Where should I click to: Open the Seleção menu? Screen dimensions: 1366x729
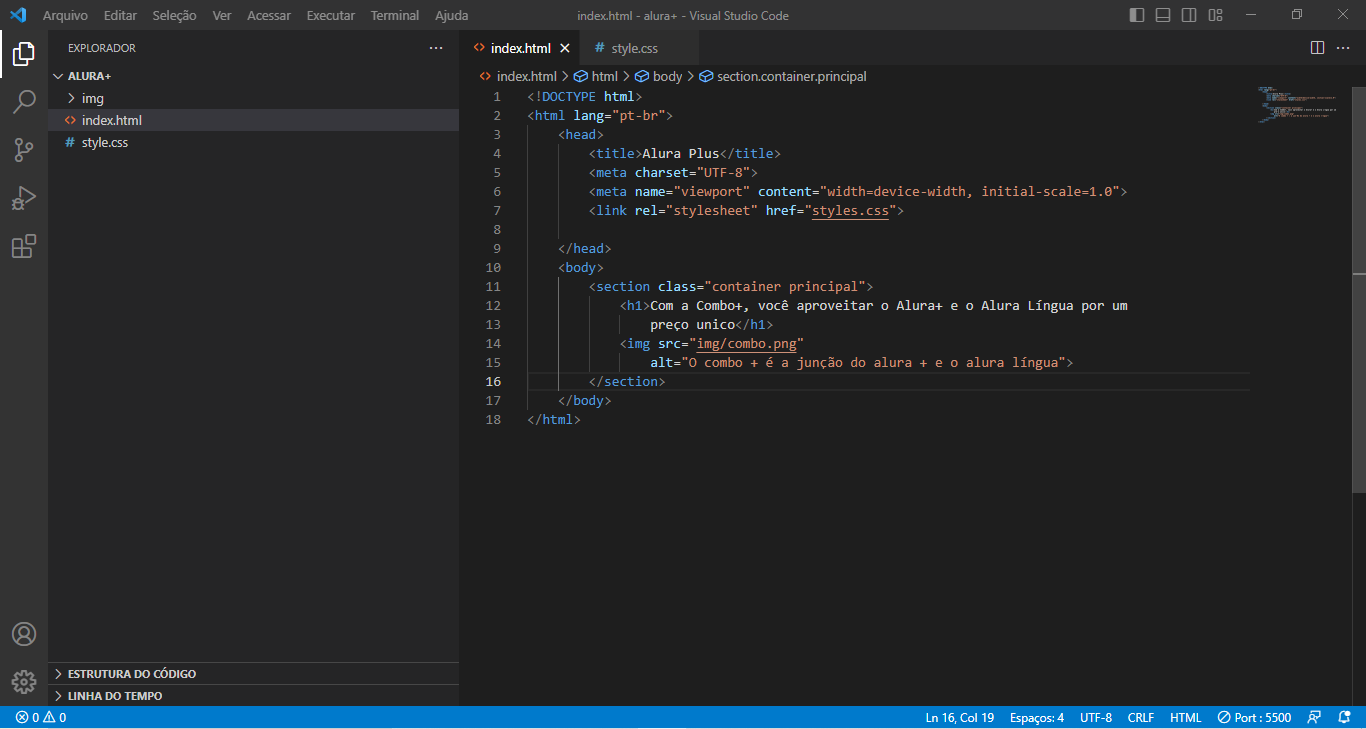174,16
